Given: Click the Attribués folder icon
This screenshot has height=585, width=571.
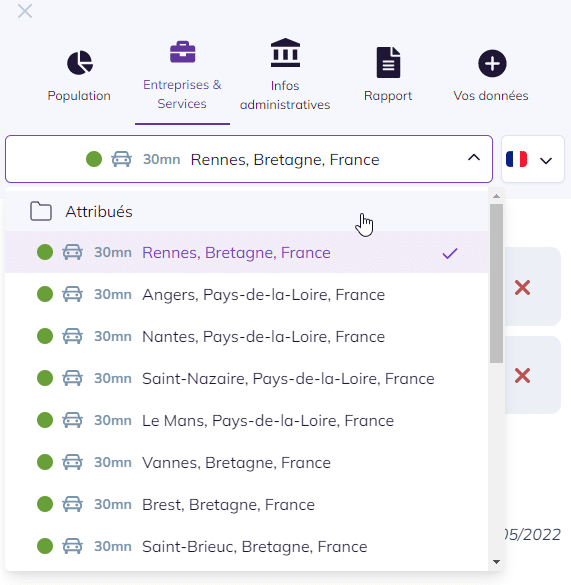Looking at the screenshot, I should (41, 212).
